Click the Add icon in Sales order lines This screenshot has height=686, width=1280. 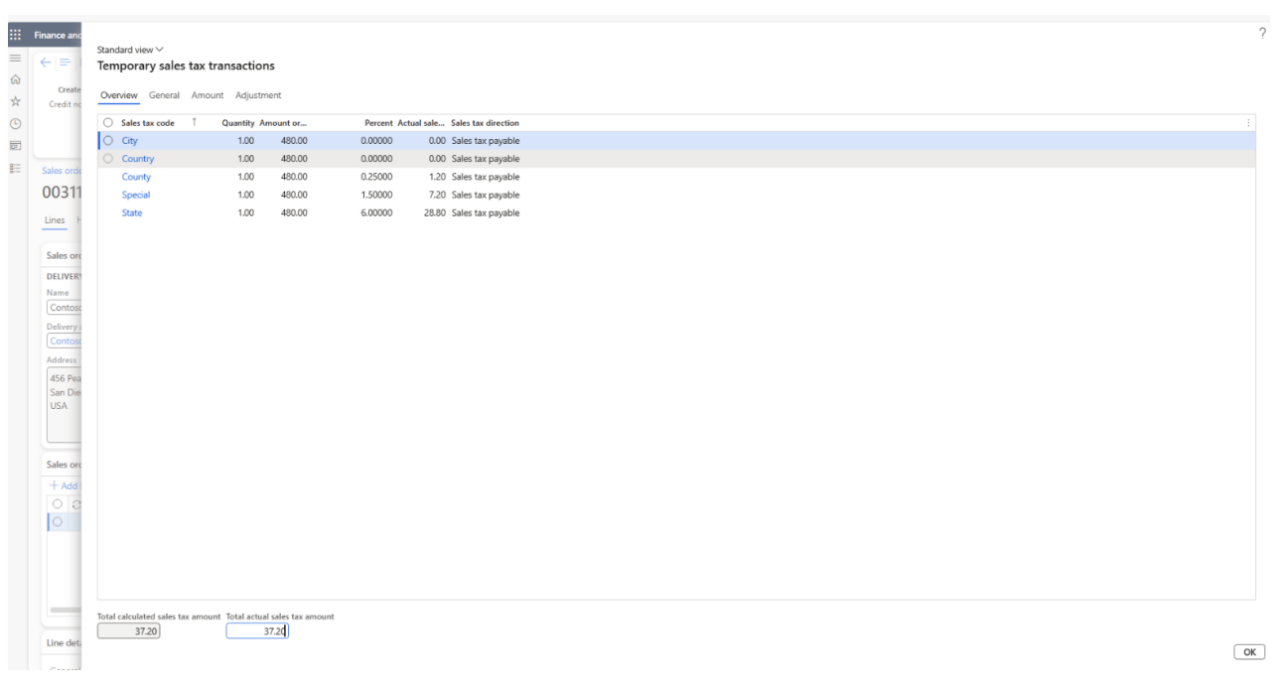(52, 486)
